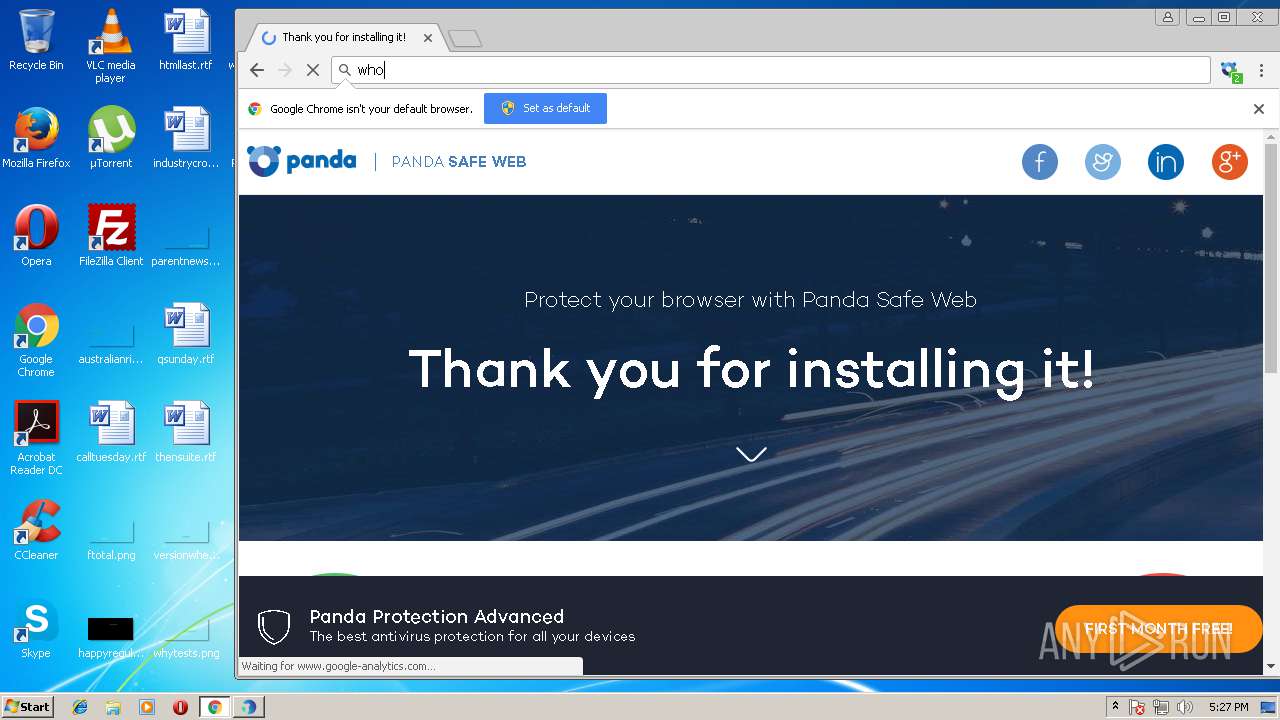The image size is (1280, 720).
Task: Launch Acrobat Reader DC shortcut
Action: click(x=36, y=438)
